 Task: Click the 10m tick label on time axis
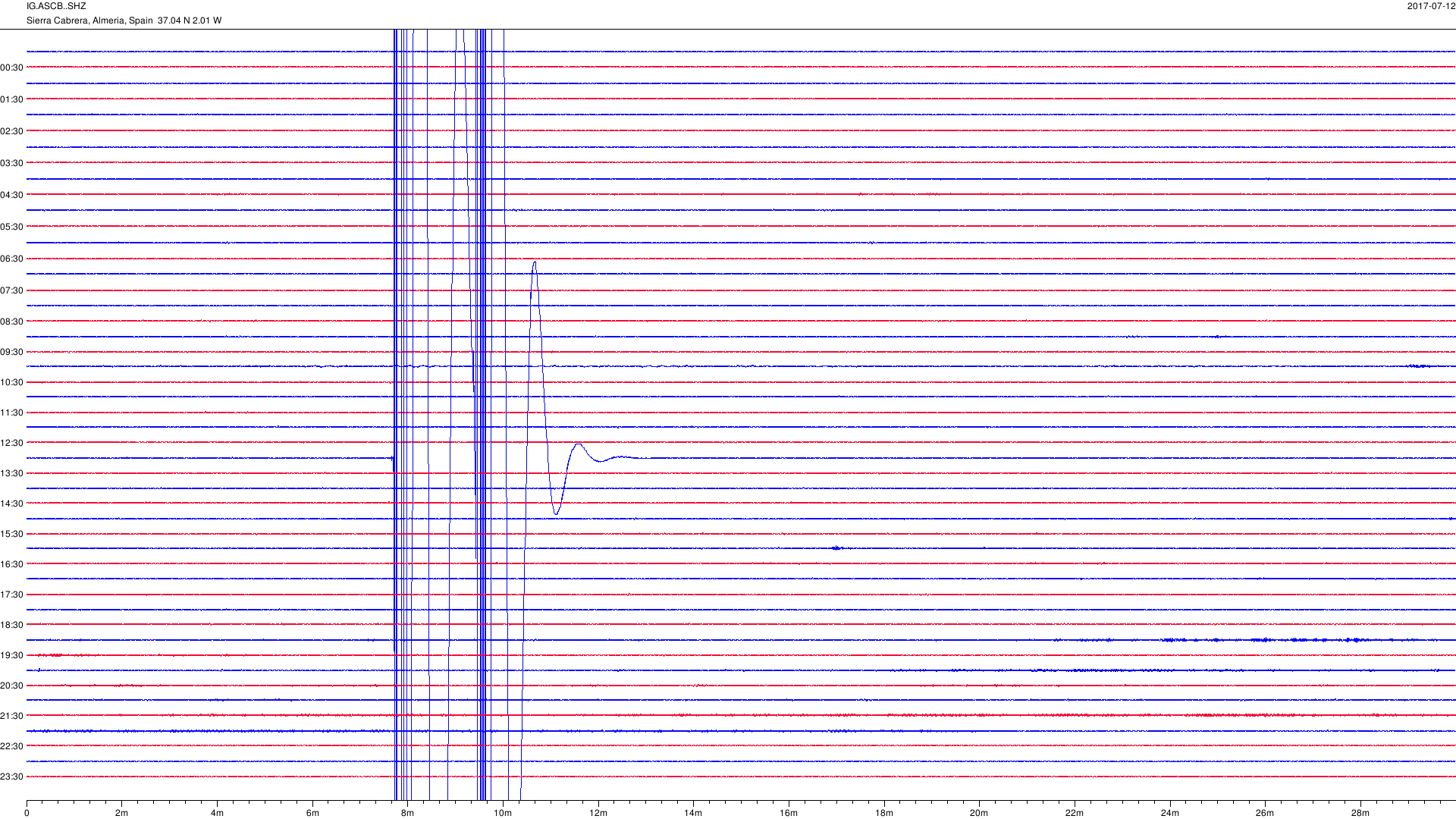503,813
